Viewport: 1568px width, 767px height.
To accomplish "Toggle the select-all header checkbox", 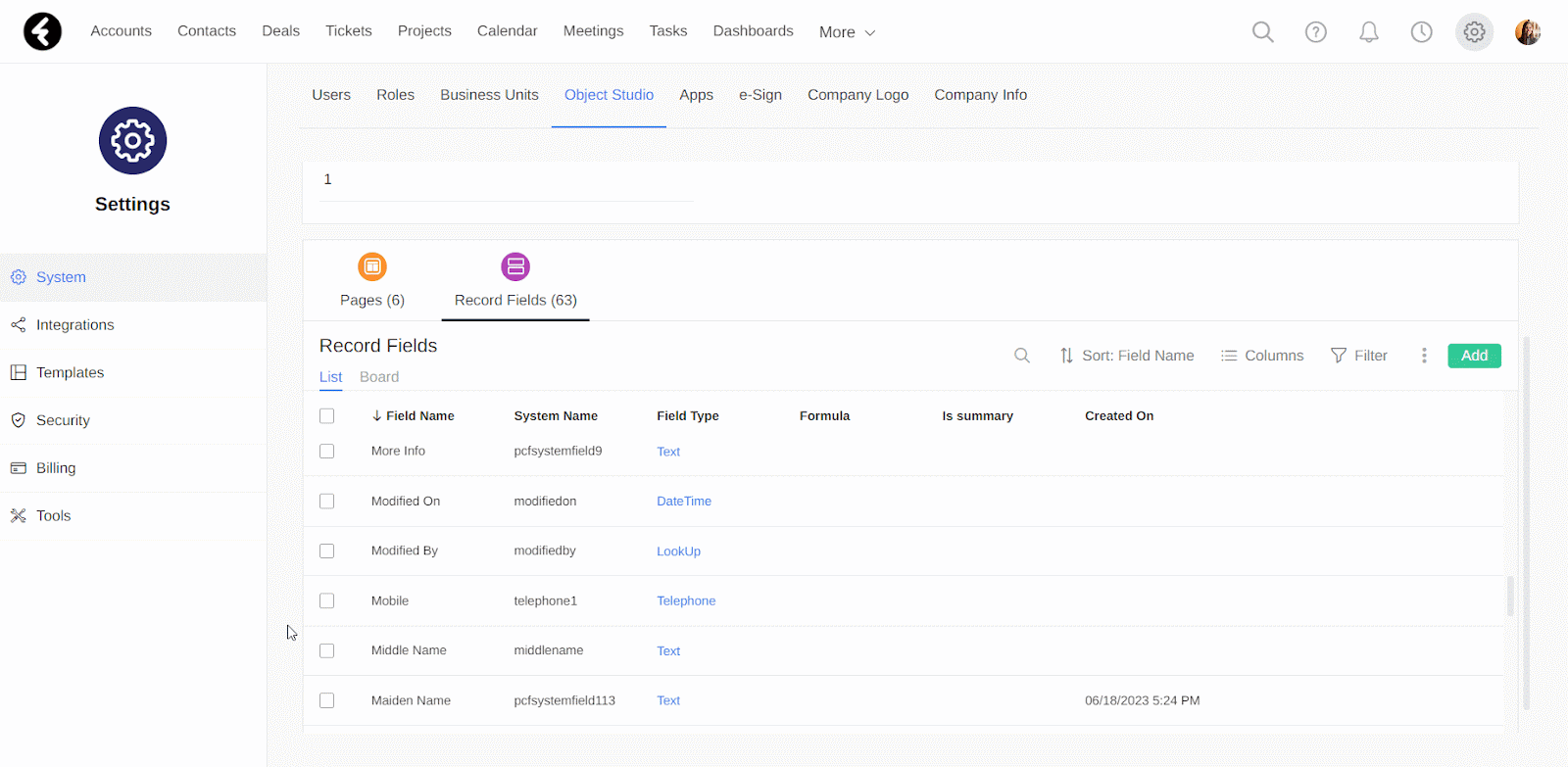I will [327, 416].
